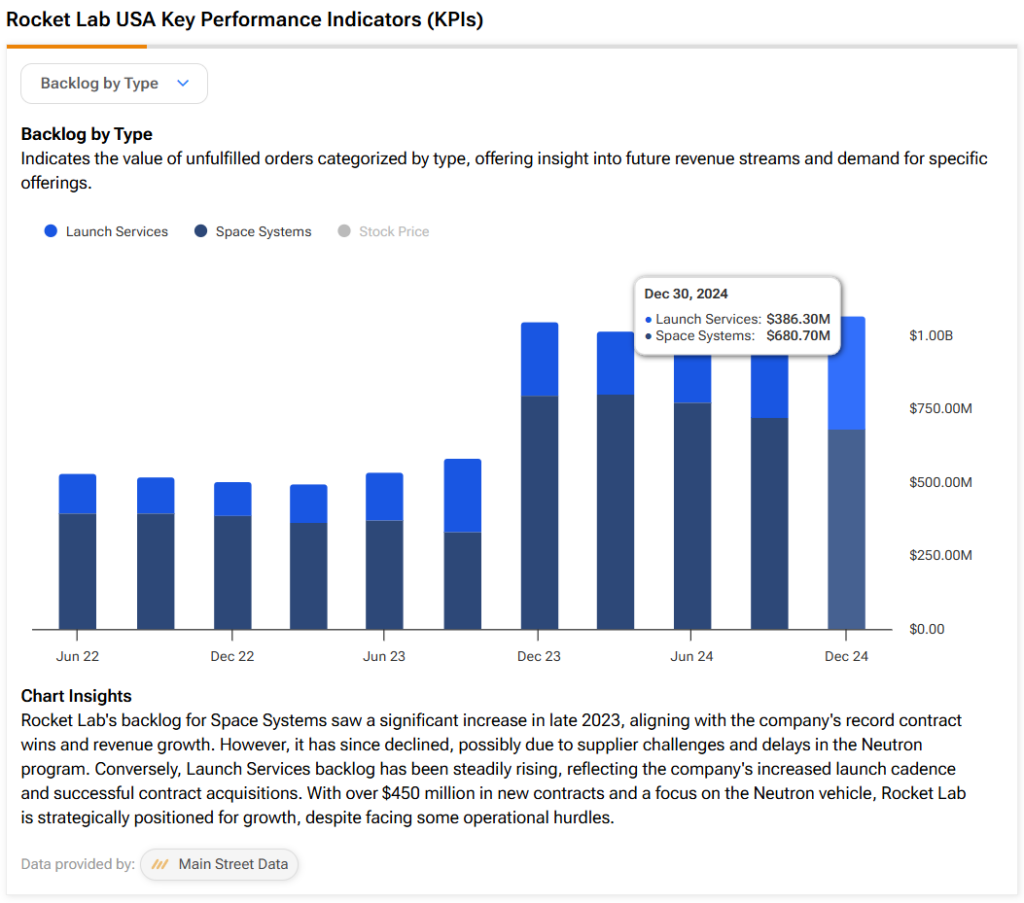Screen dimensions: 1024x903
Task: Click the $500.00M y-axis label
Action: tap(941, 483)
